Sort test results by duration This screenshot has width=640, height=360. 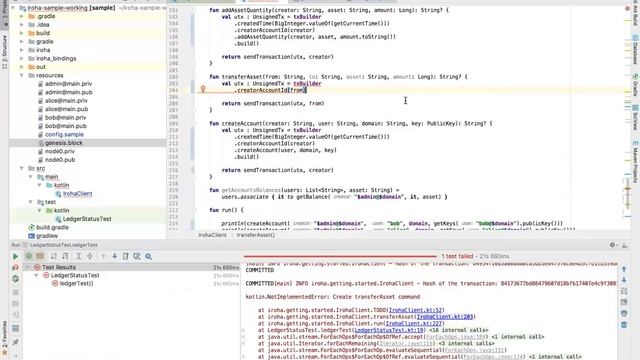[x=65, y=256]
